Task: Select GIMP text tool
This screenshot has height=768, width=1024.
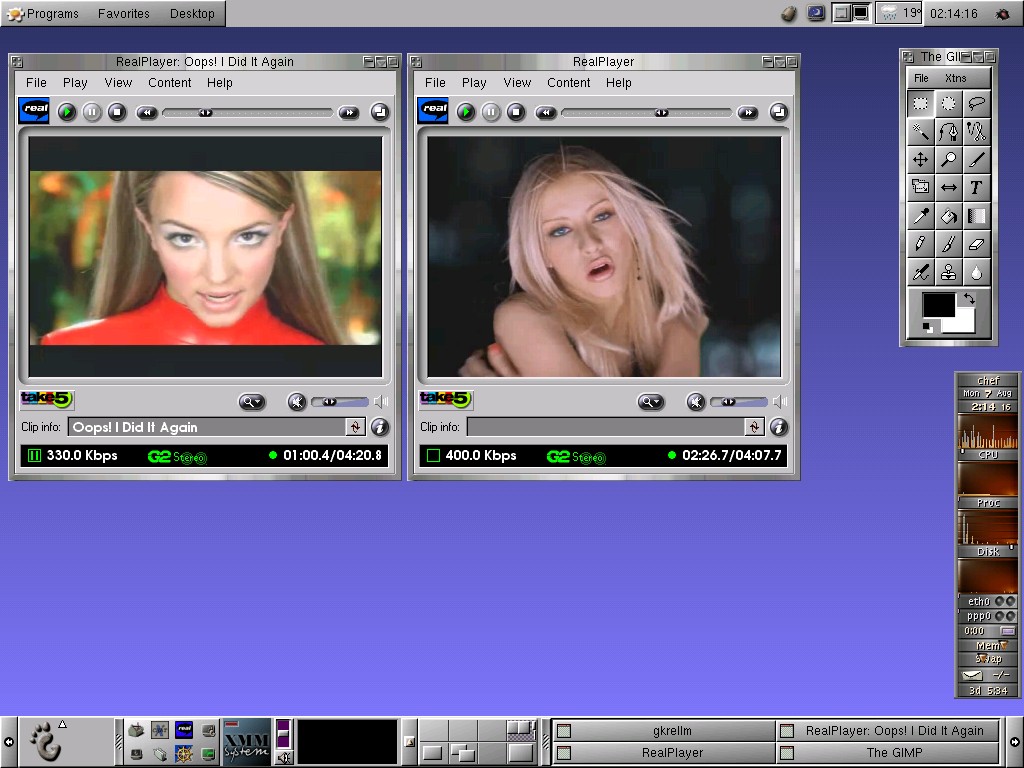Action: pos(976,187)
